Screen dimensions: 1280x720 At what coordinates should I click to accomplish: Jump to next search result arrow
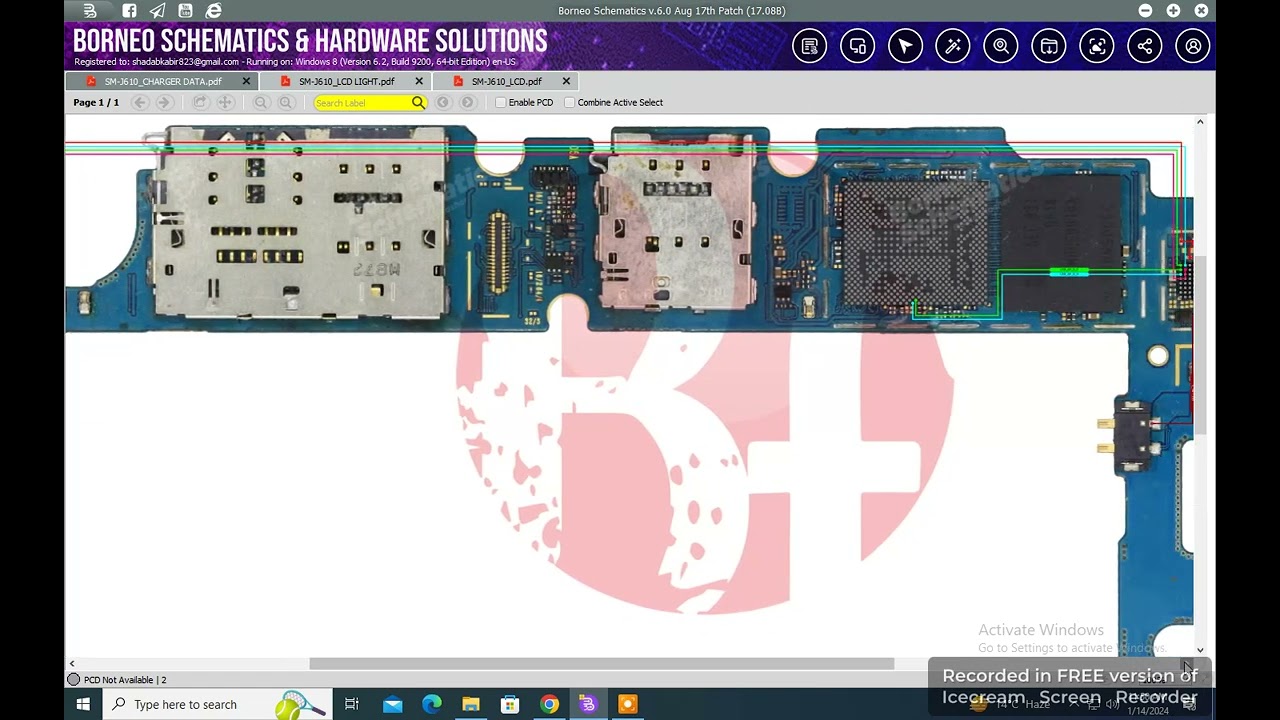point(467,102)
